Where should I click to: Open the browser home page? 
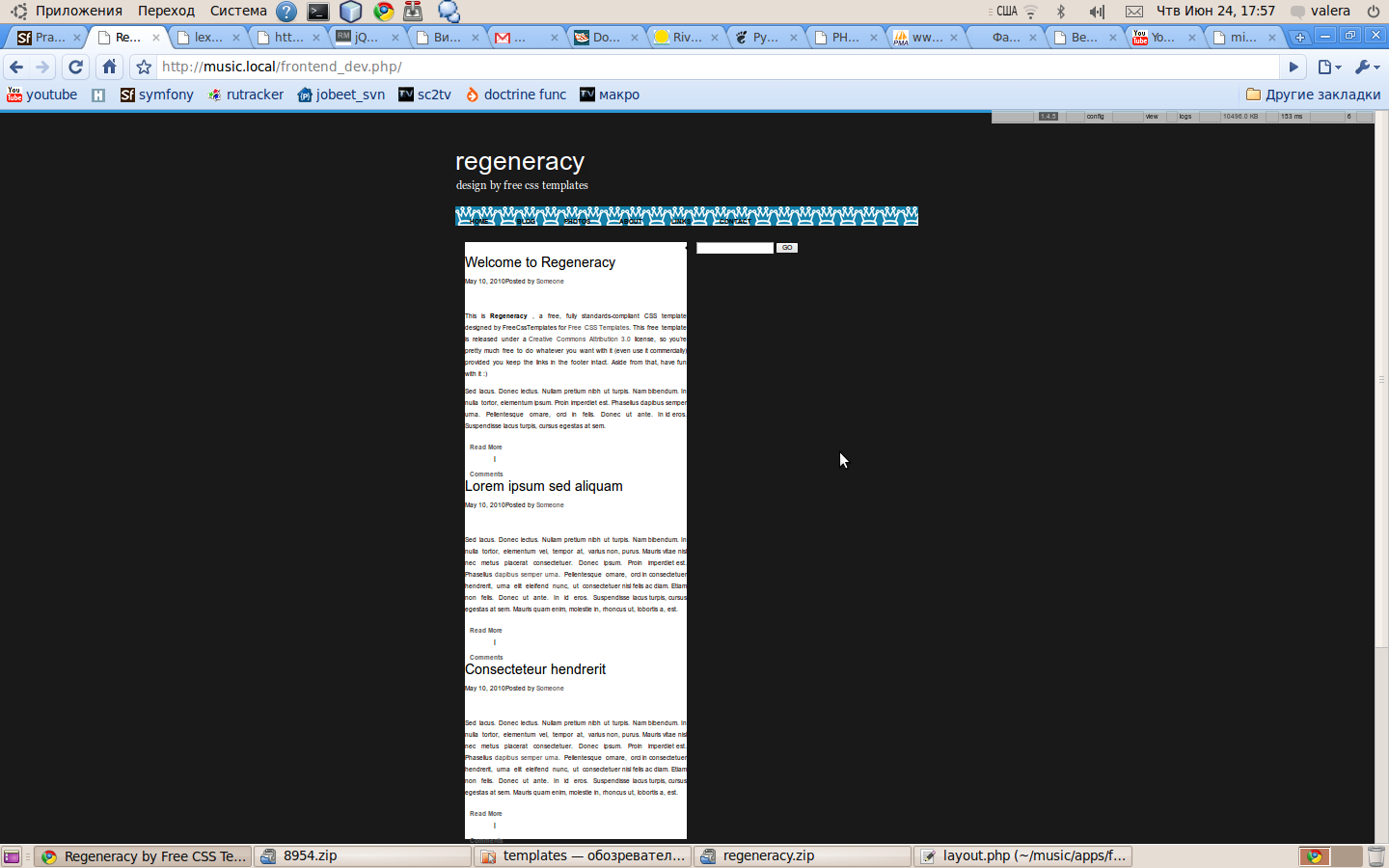[x=110, y=67]
